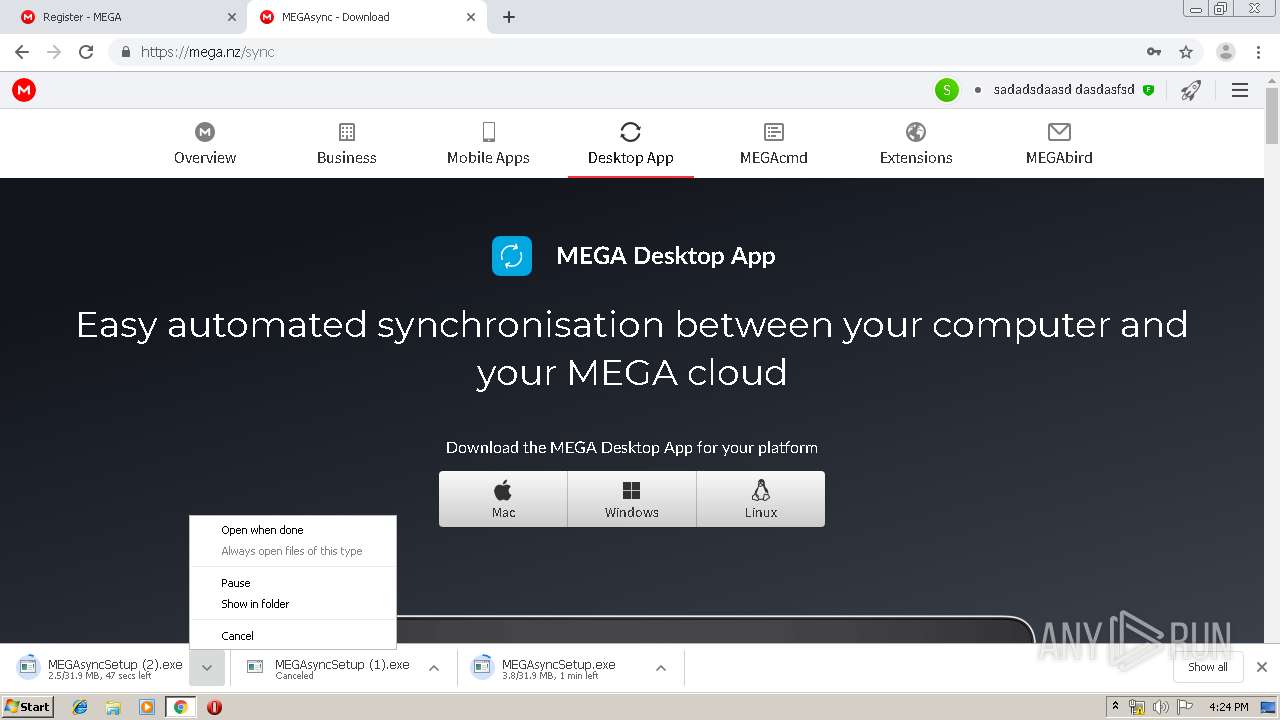Open Chrome profile avatar icon
This screenshot has height=720, width=1280.
tap(1226, 52)
